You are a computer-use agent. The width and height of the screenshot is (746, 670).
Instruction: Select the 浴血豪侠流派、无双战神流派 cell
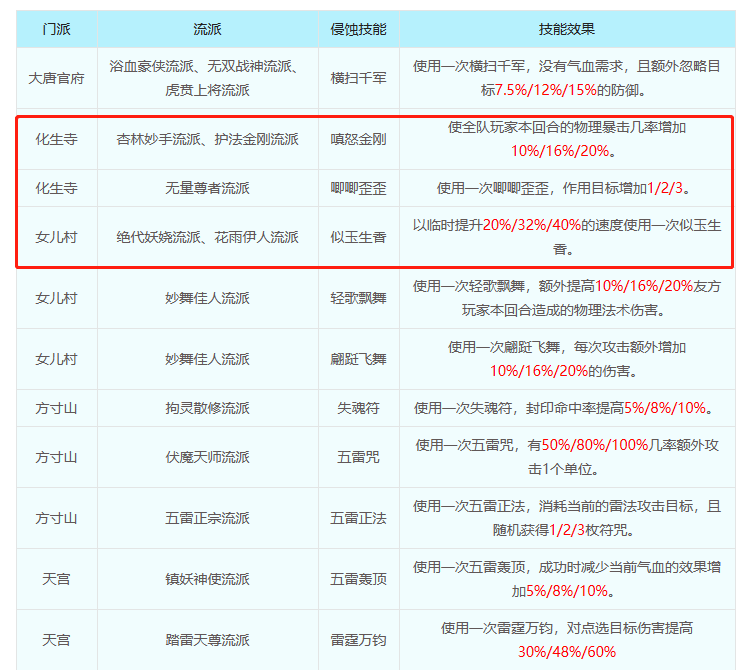[x=207, y=78]
